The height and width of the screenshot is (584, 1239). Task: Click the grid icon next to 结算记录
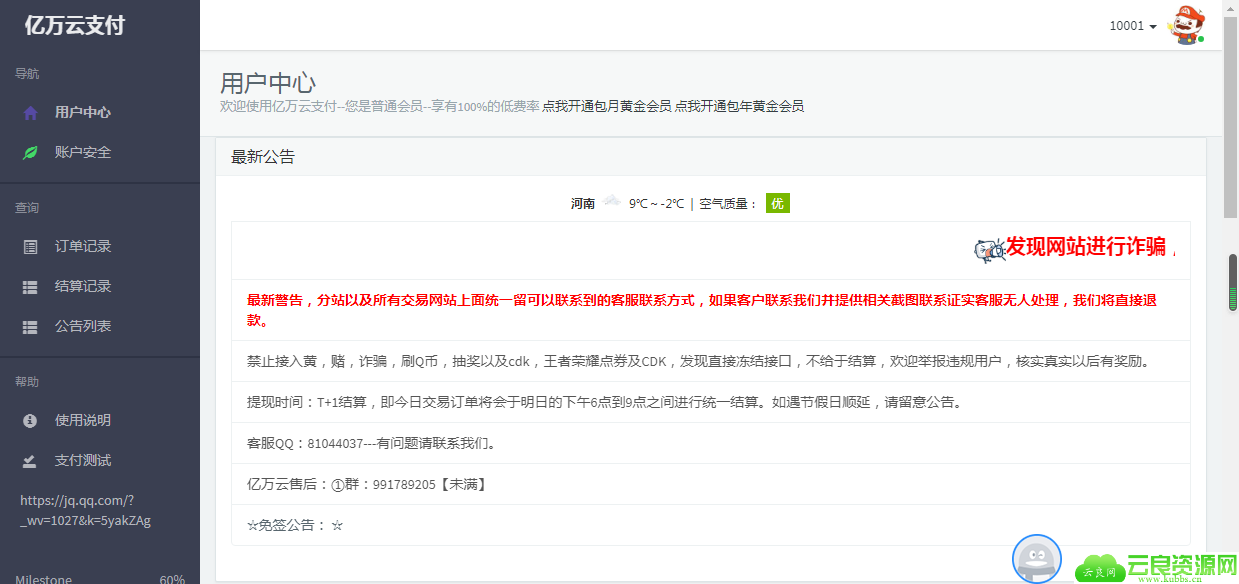click(x=30, y=287)
